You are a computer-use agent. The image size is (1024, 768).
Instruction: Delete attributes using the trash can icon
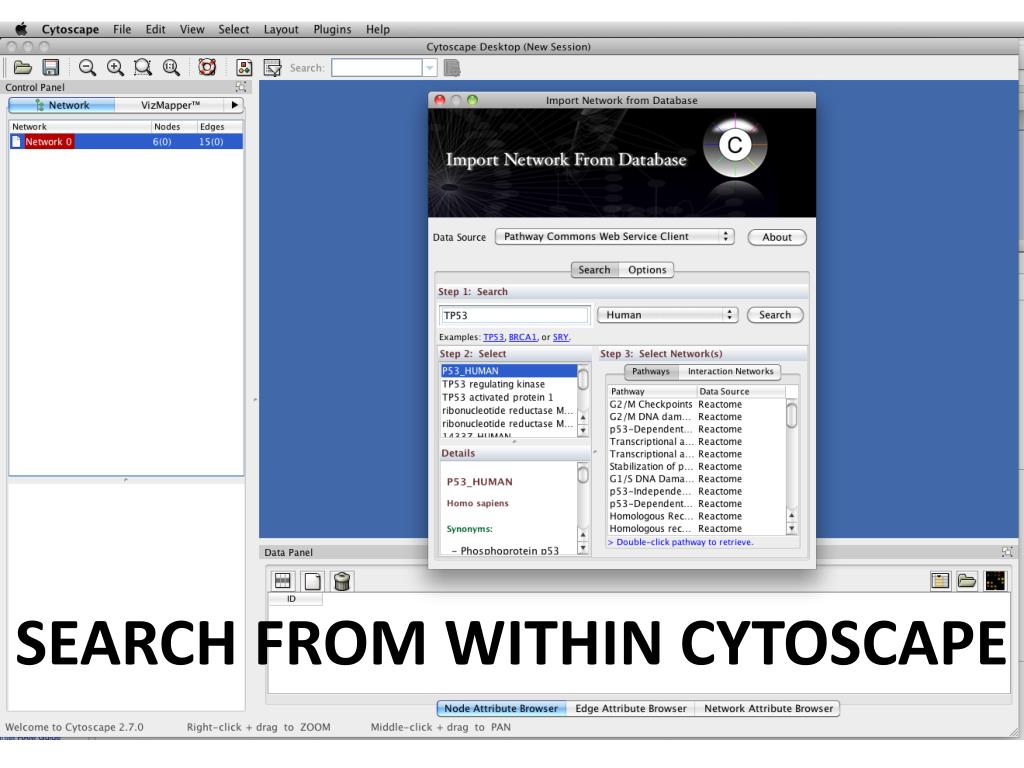[342, 581]
